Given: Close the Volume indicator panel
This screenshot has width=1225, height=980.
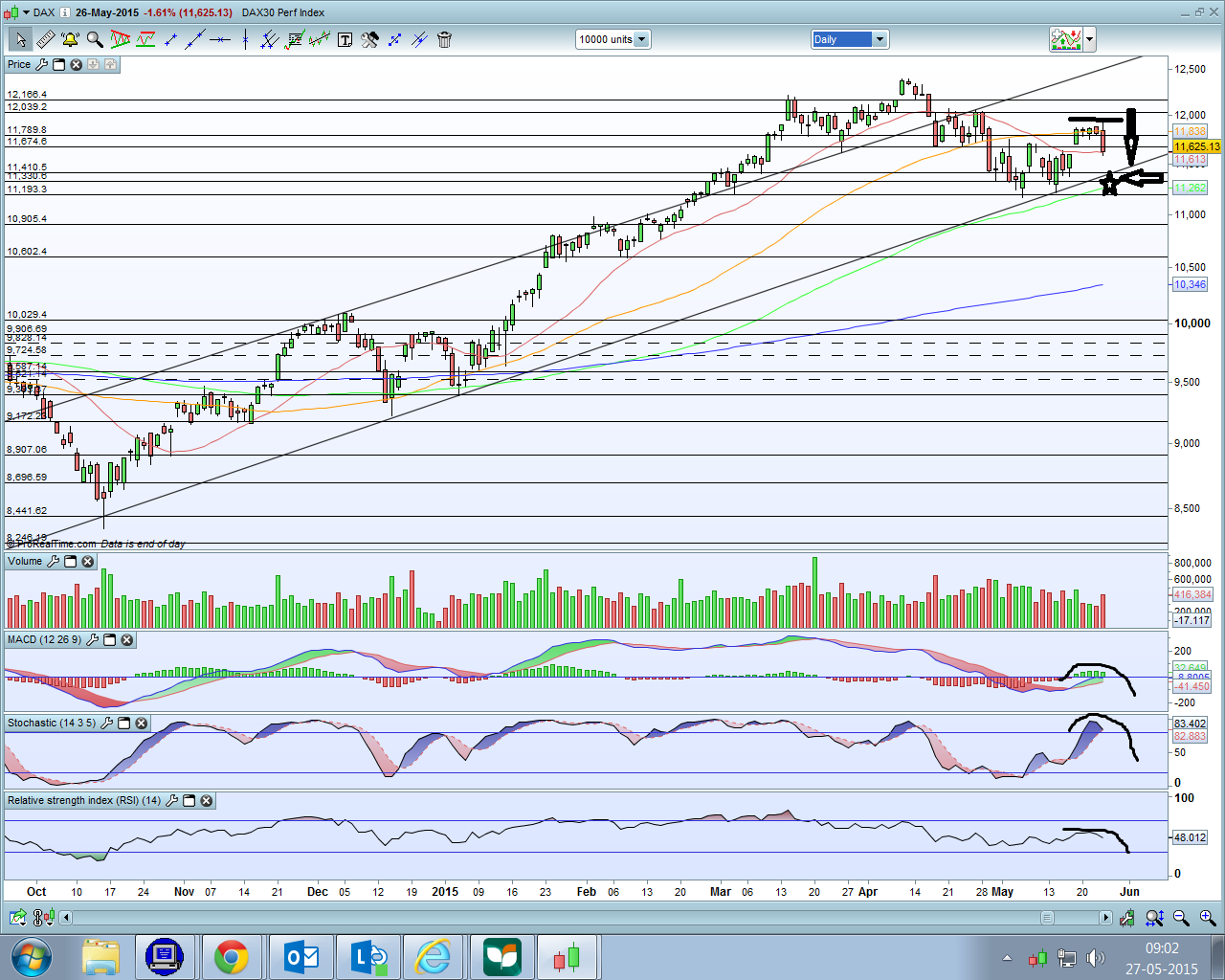Looking at the screenshot, I should [87, 561].
